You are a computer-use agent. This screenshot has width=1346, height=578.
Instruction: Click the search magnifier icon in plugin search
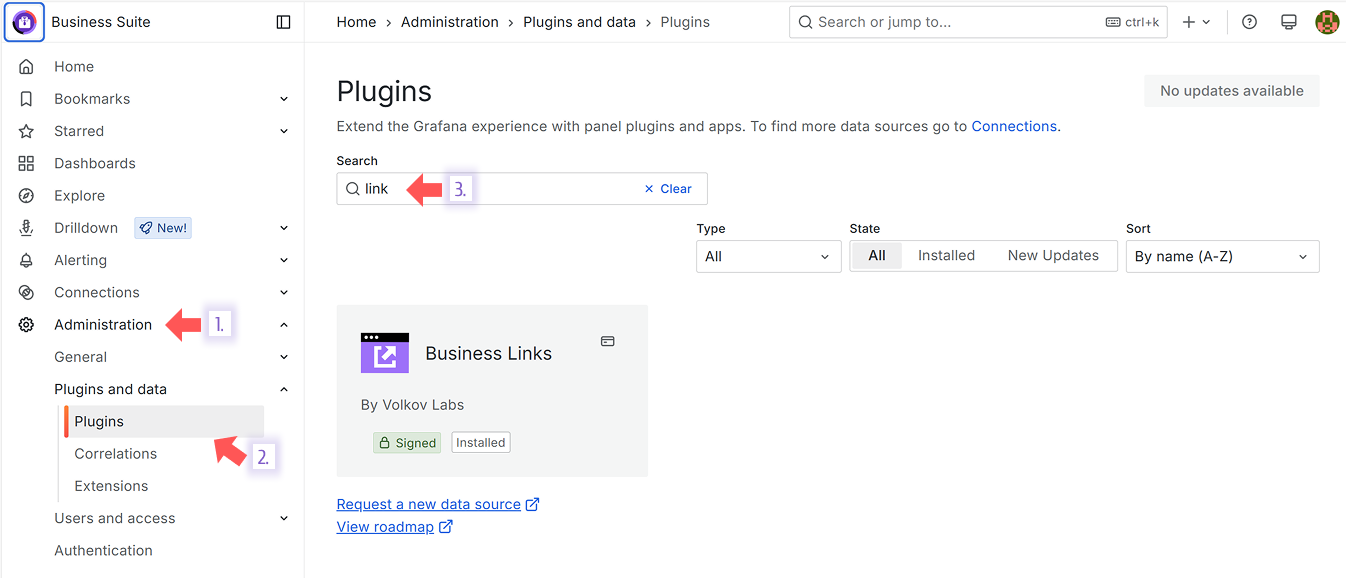click(352, 189)
